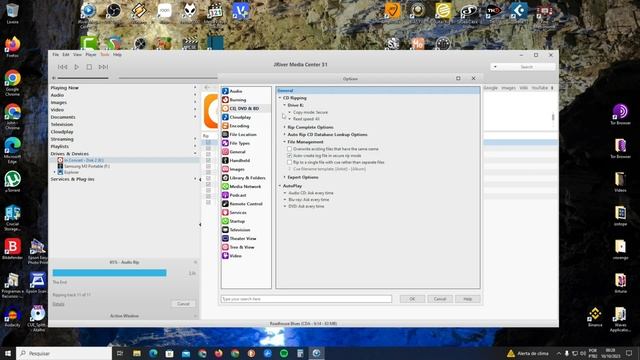Image resolution: width=640 pixels, height=360 pixels.
Task: Select Playing Now in the JRiver tree
Action: pos(64,88)
